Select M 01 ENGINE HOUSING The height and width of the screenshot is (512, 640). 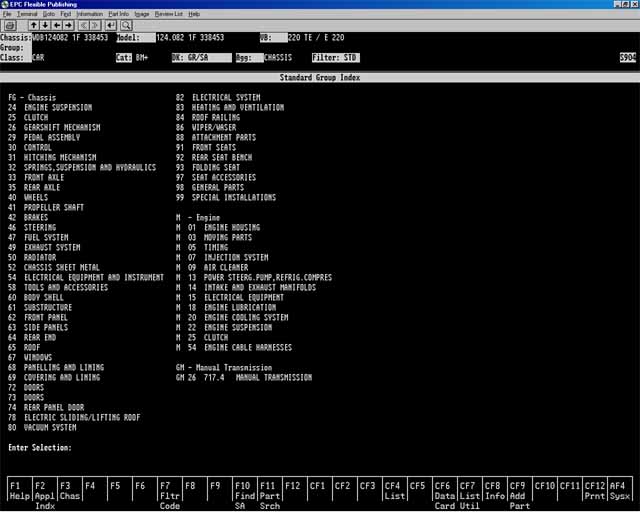(218, 227)
